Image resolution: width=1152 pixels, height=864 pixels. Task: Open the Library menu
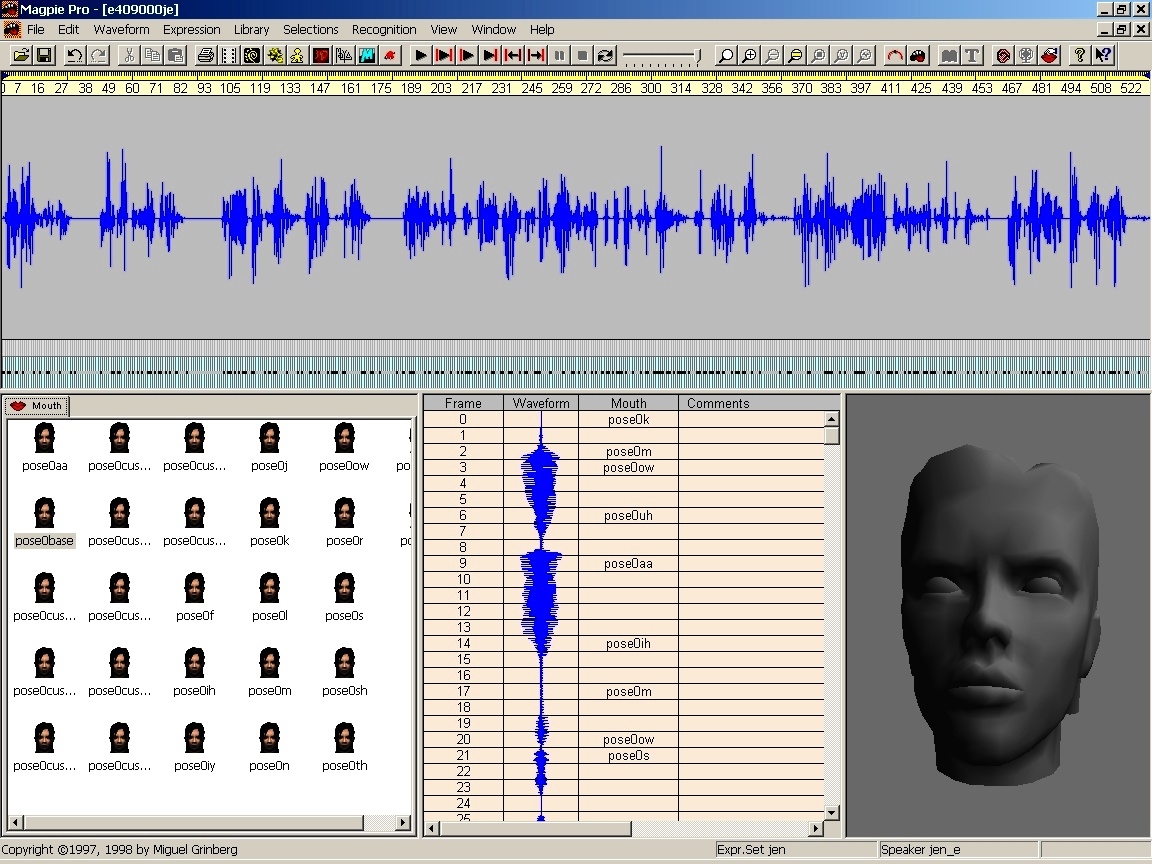pos(252,30)
